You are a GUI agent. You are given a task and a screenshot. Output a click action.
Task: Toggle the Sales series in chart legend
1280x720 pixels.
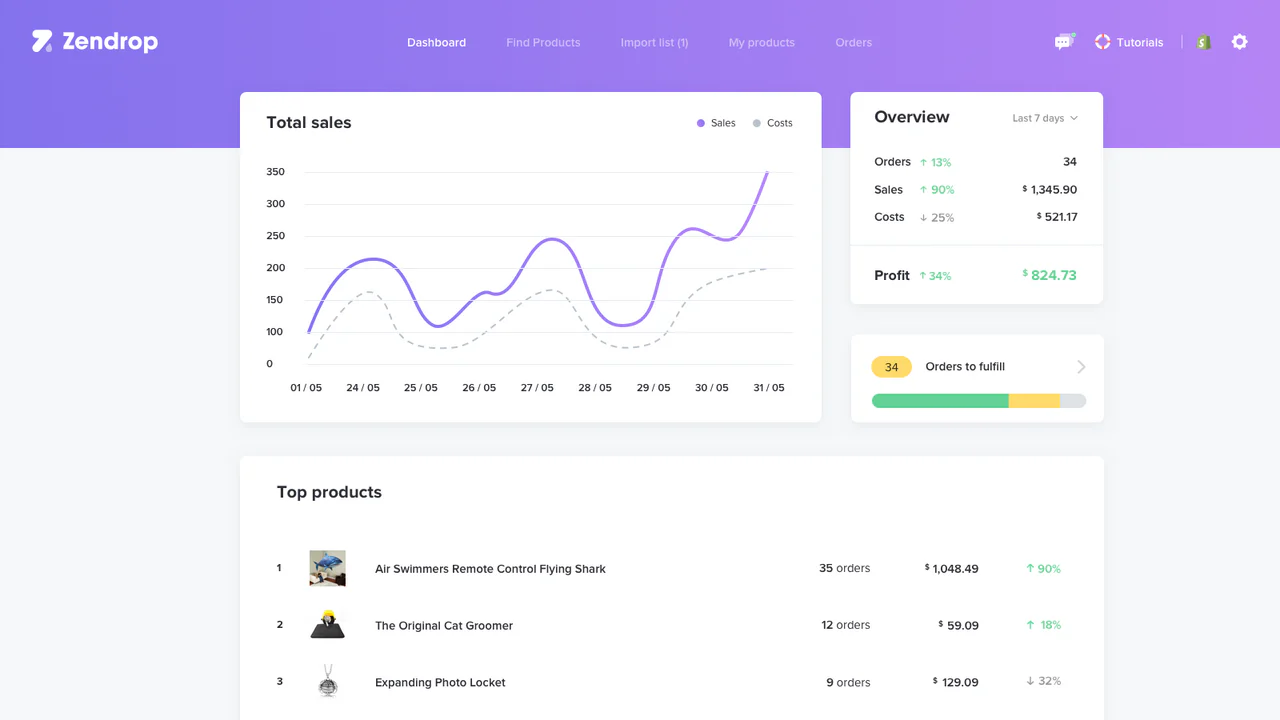coord(716,123)
